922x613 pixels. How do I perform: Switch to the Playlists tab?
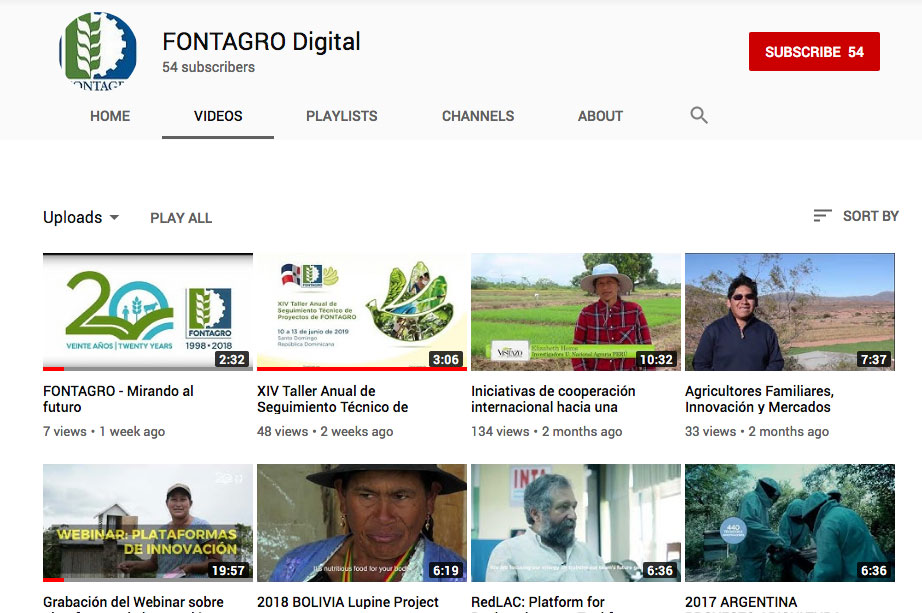(342, 116)
